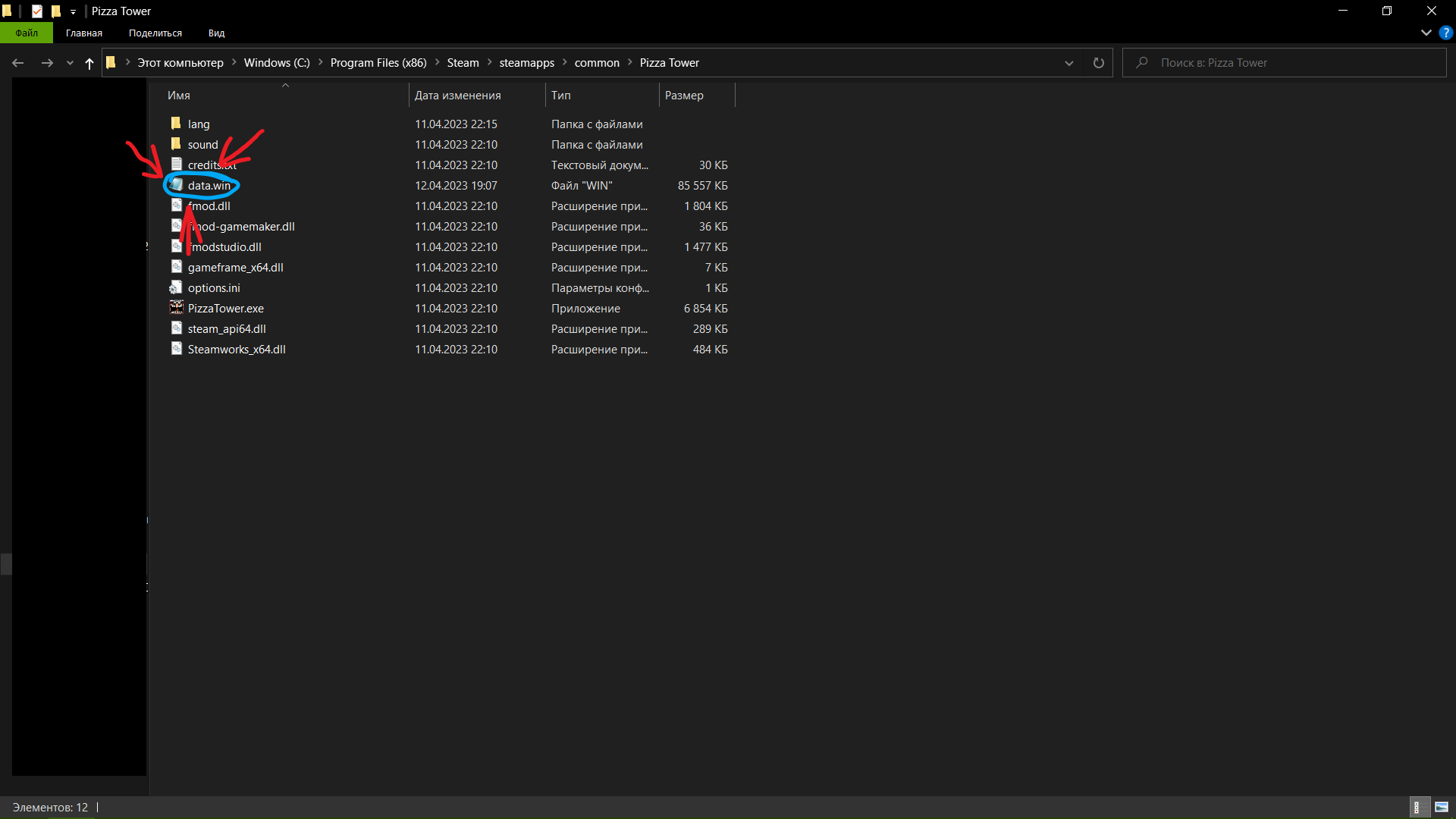
Task: Switch to large icons view in status bar
Action: tap(1442, 807)
